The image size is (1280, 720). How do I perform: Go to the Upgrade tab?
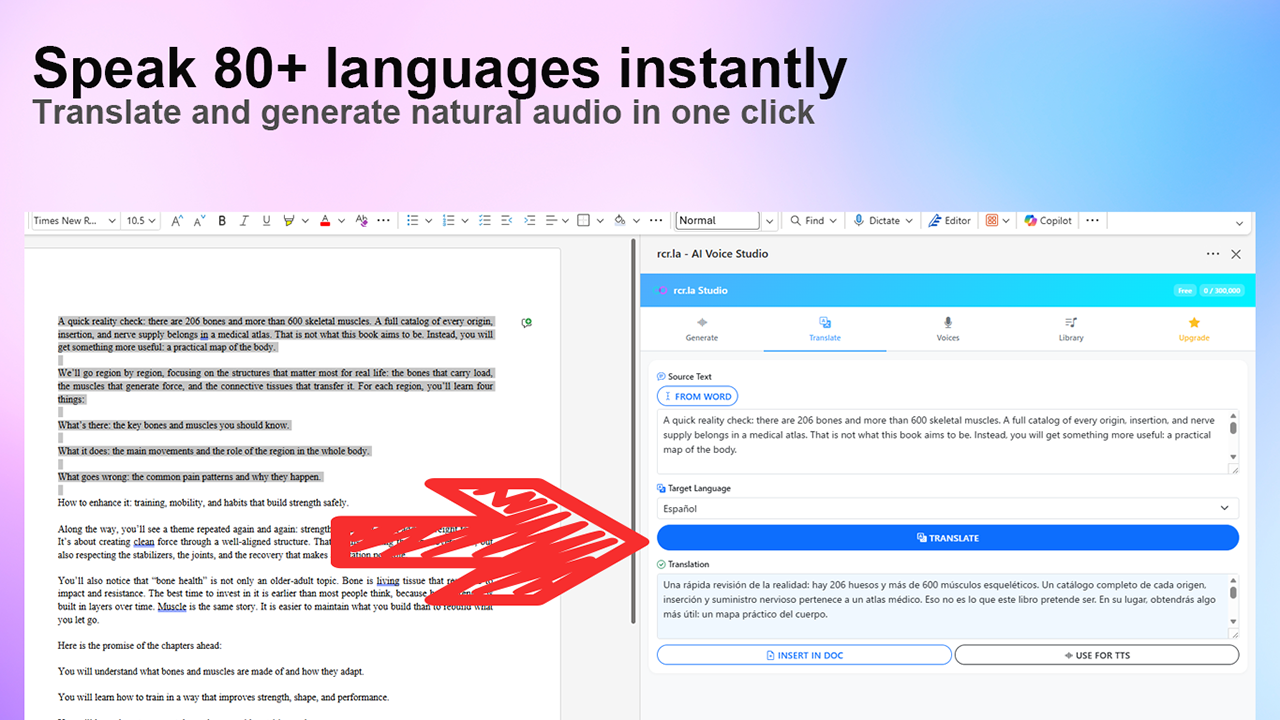pyautogui.click(x=1194, y=329)
